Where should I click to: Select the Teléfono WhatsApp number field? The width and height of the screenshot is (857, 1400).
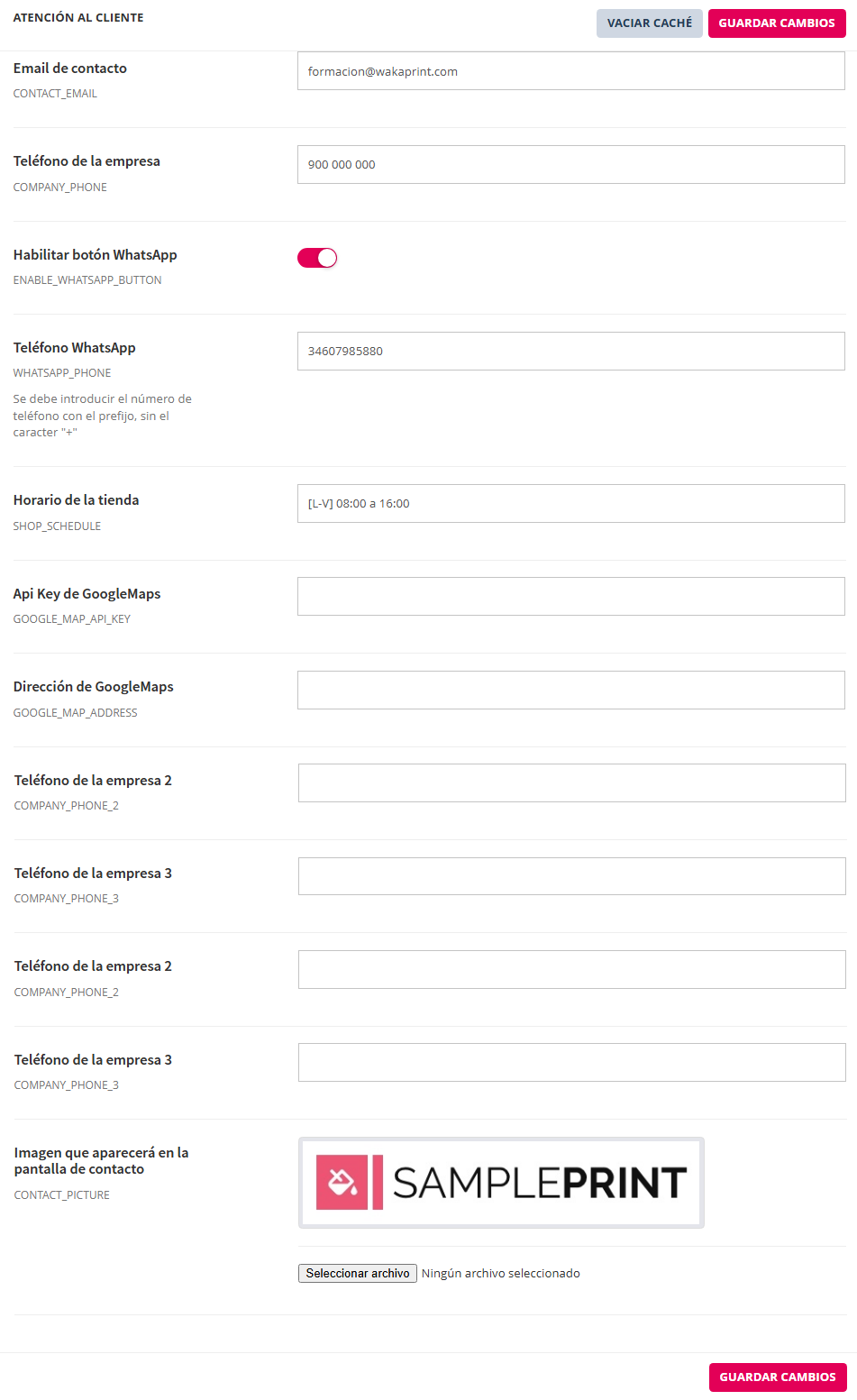click(570, 352)
